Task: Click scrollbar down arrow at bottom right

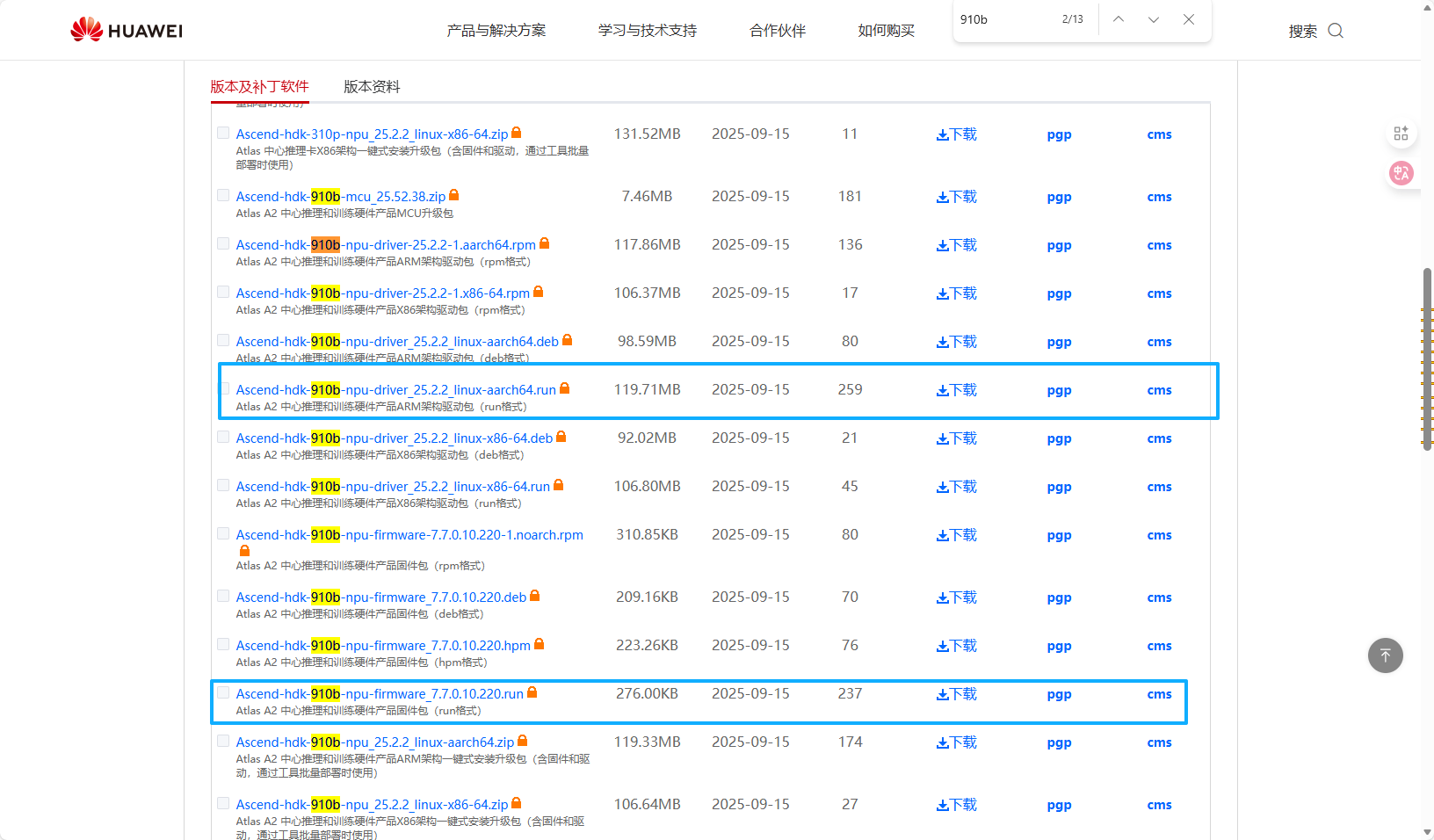Action: 1427,832
